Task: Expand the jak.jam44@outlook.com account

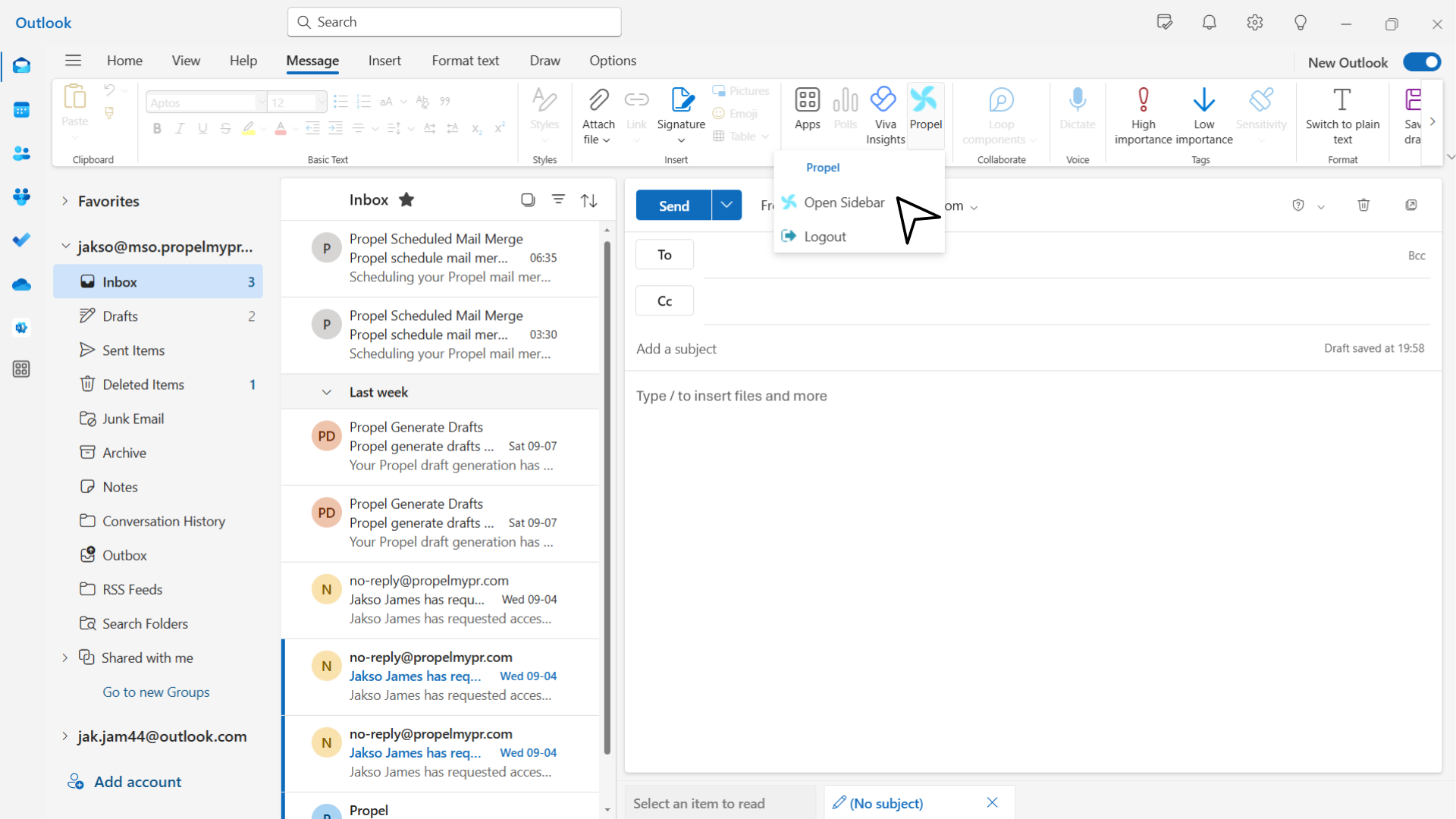Action: (x=64, y=736)
